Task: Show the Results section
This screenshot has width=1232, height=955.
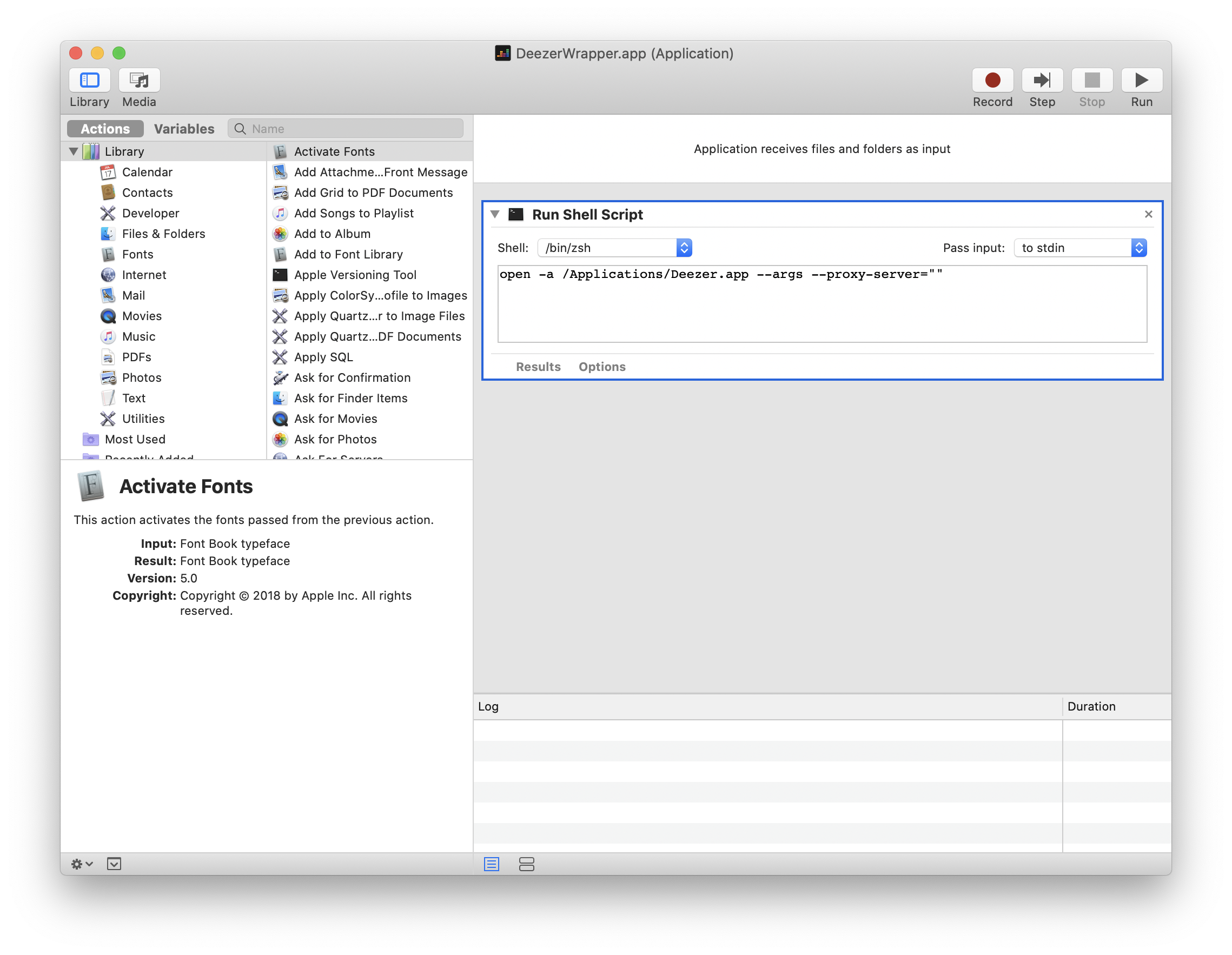Action: (538, 367)
